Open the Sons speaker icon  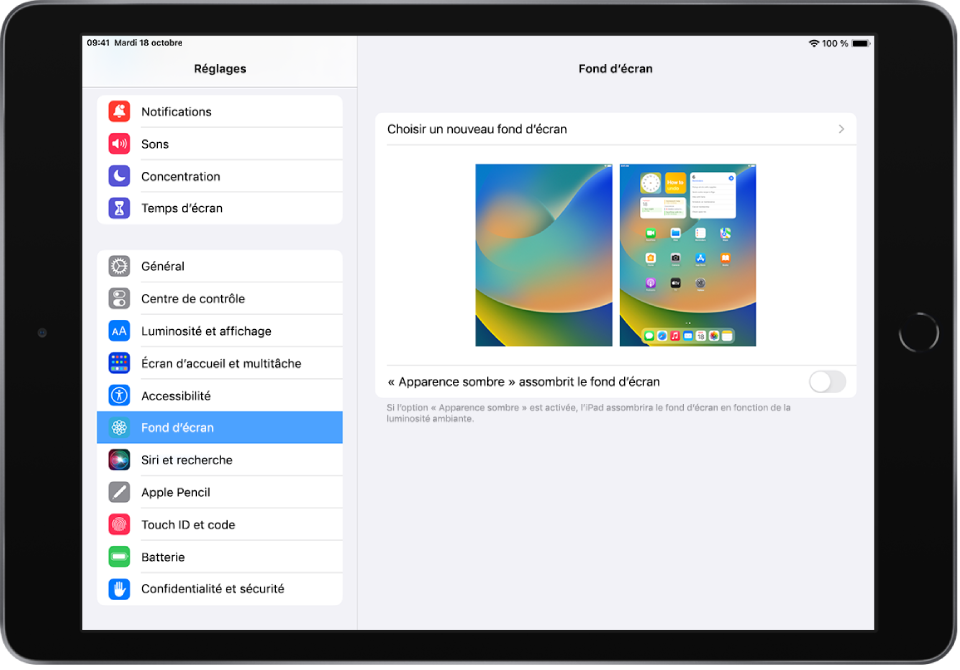coord(120,144)
